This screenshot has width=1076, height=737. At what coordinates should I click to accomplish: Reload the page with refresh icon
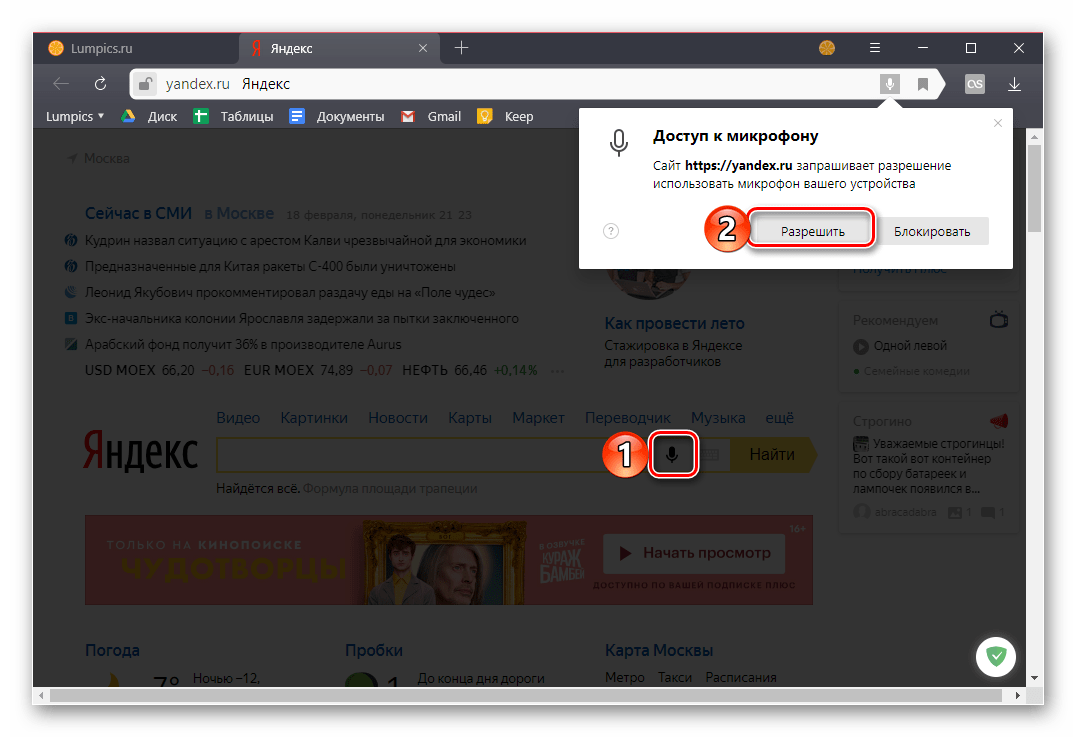(100, 84)
